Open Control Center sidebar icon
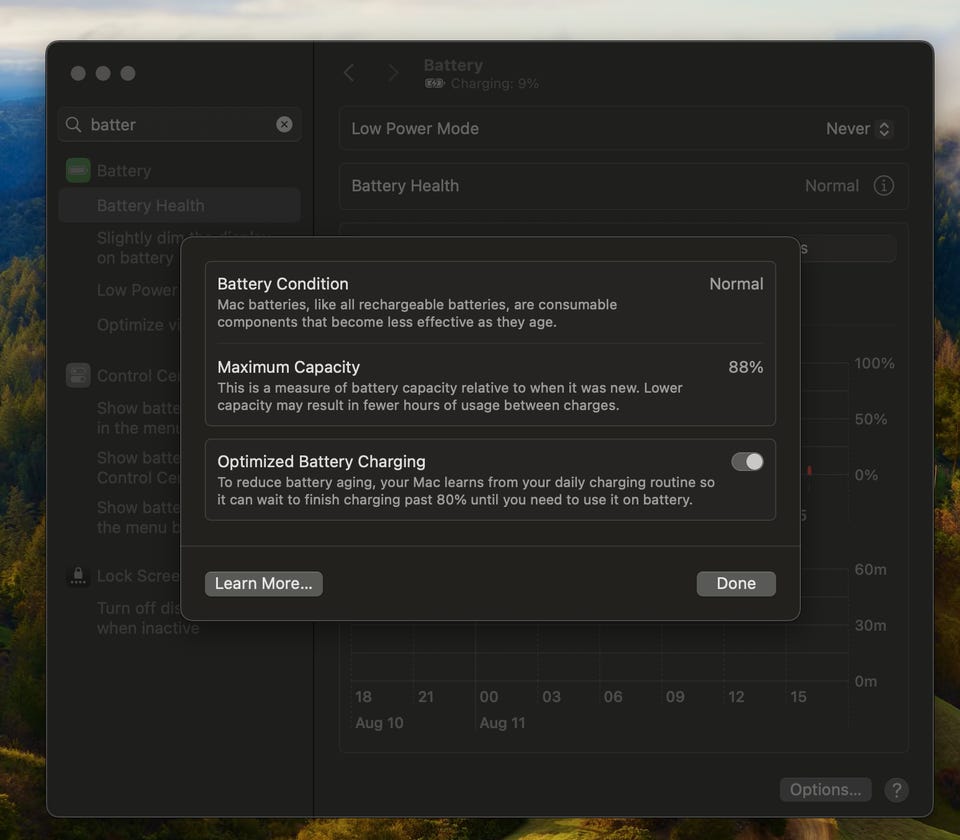This screenshot has width=960, height=840. click(x=78, y=375)
